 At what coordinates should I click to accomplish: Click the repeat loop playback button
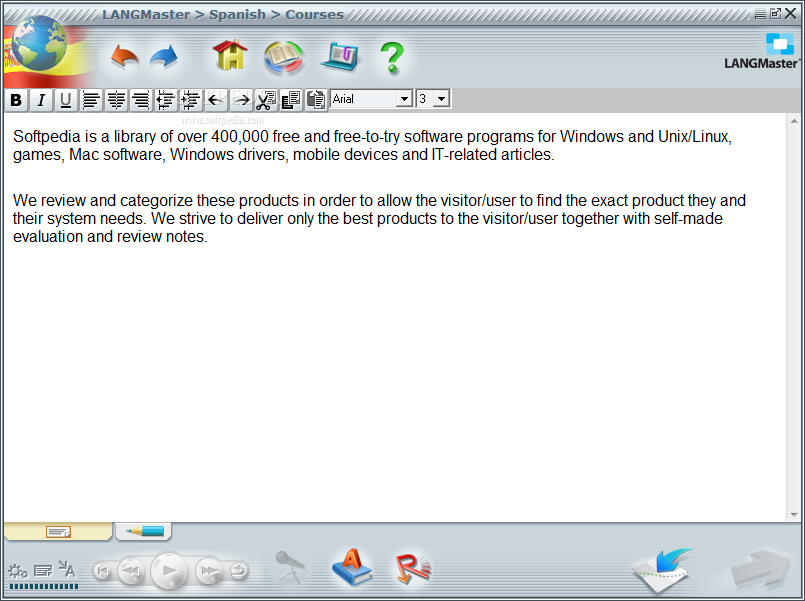[238, 571]
